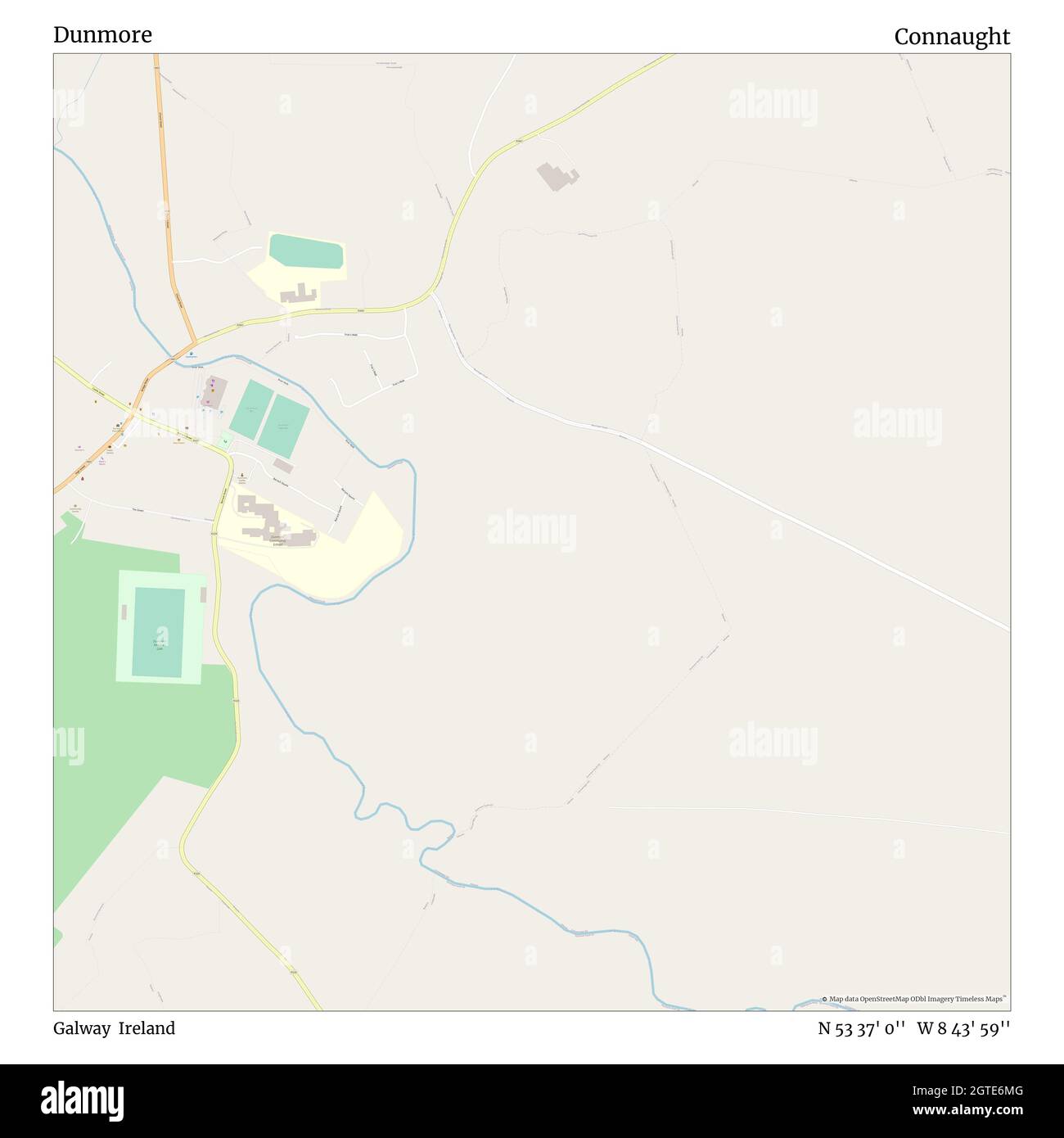This screenshot has width=1064, height=1138.
Task: Click the Connaught heading
Action: click(x=952, y=37)
